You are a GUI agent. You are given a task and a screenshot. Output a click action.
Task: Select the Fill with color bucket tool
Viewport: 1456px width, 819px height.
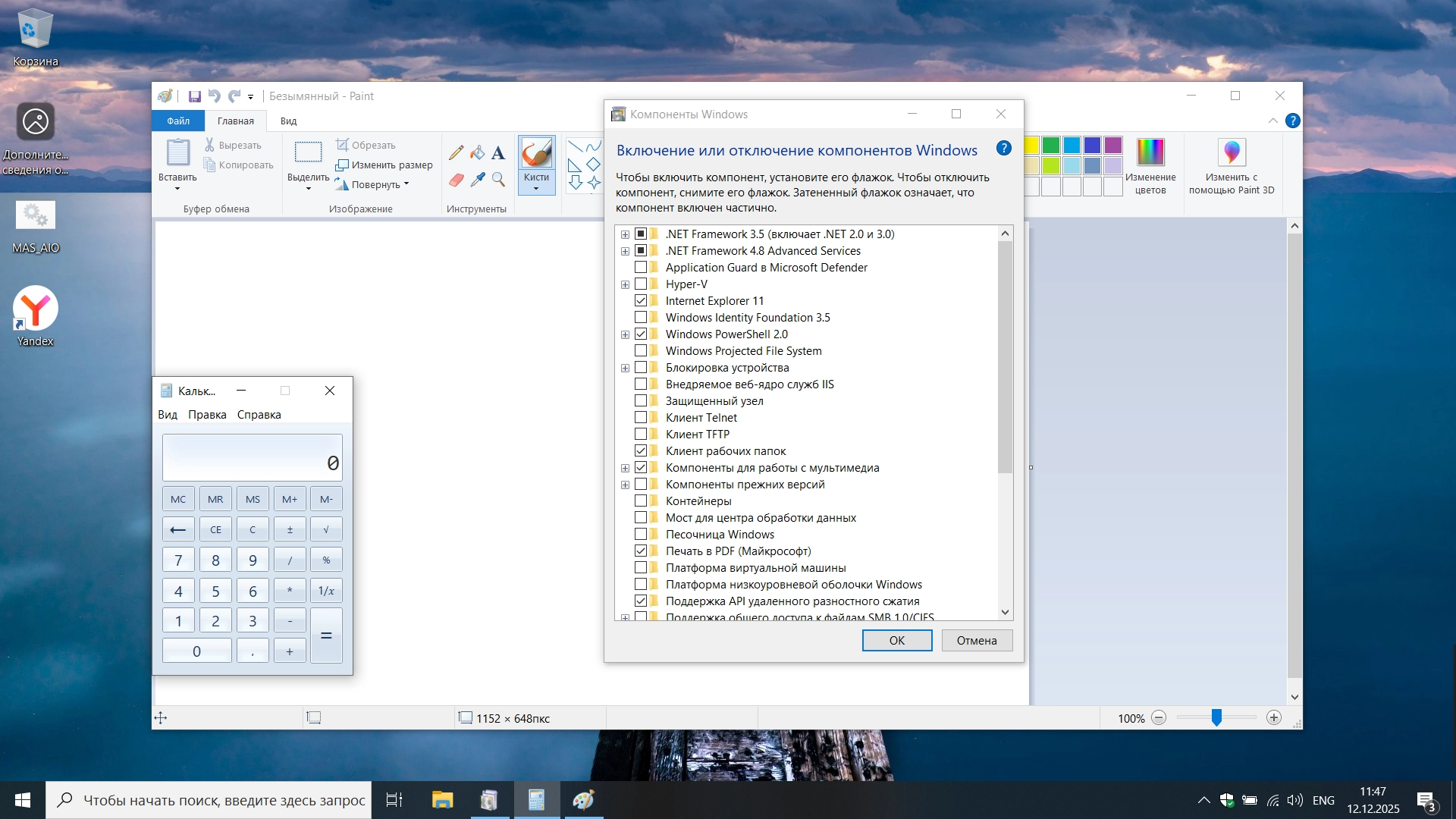tap(477, 152)
